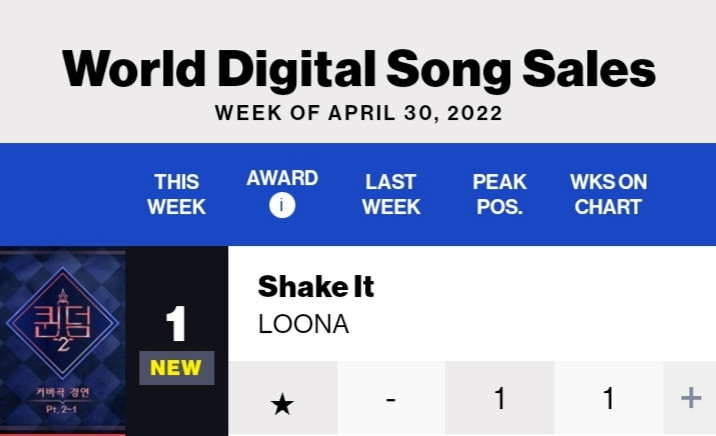This screenshot has width=716, height=436.
Task: Click the blue column header bar
Action: [358, 194]
